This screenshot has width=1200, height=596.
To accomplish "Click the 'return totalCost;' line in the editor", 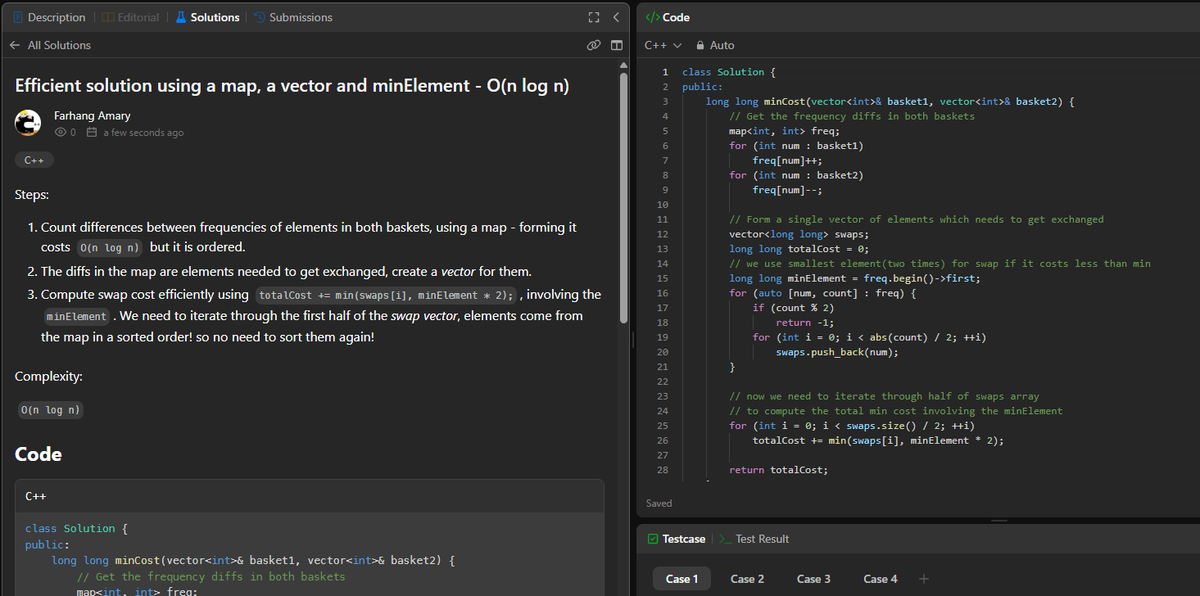I will click(x=779, y=470).
